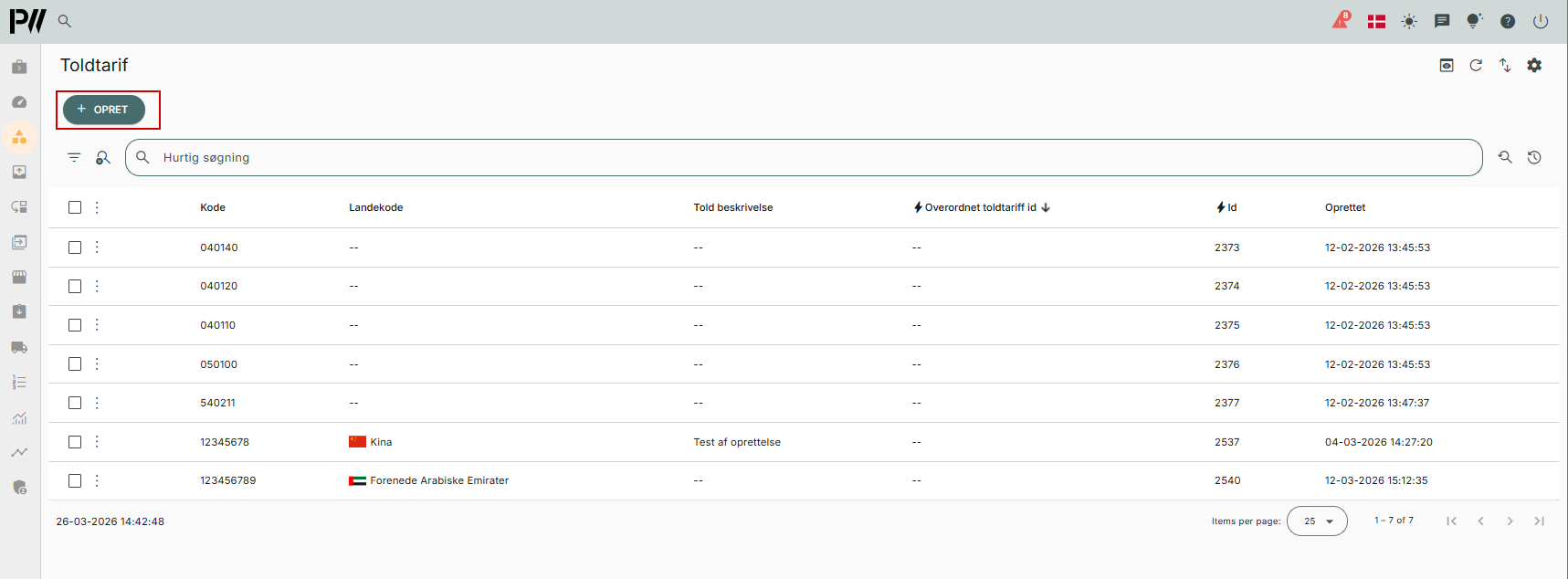Refresh the Toldtarif list
Viewport: 1568px width, 579px height.
point(1476,65)
